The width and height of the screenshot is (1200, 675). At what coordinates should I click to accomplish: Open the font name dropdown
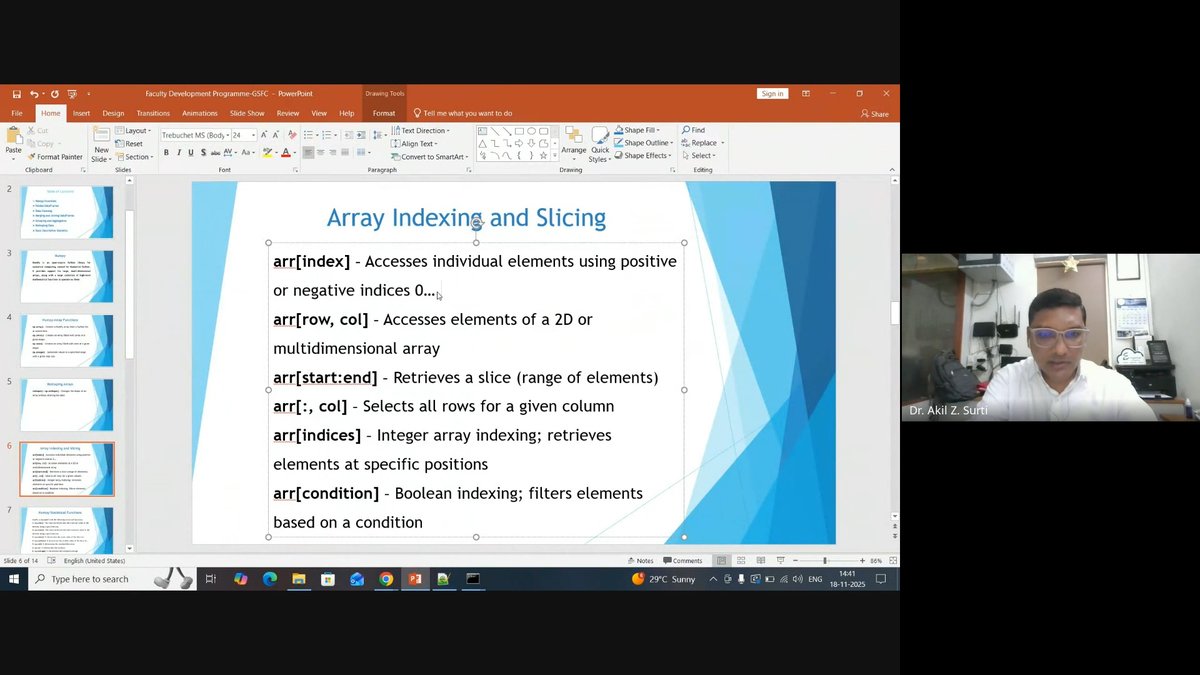coord(228,135)
